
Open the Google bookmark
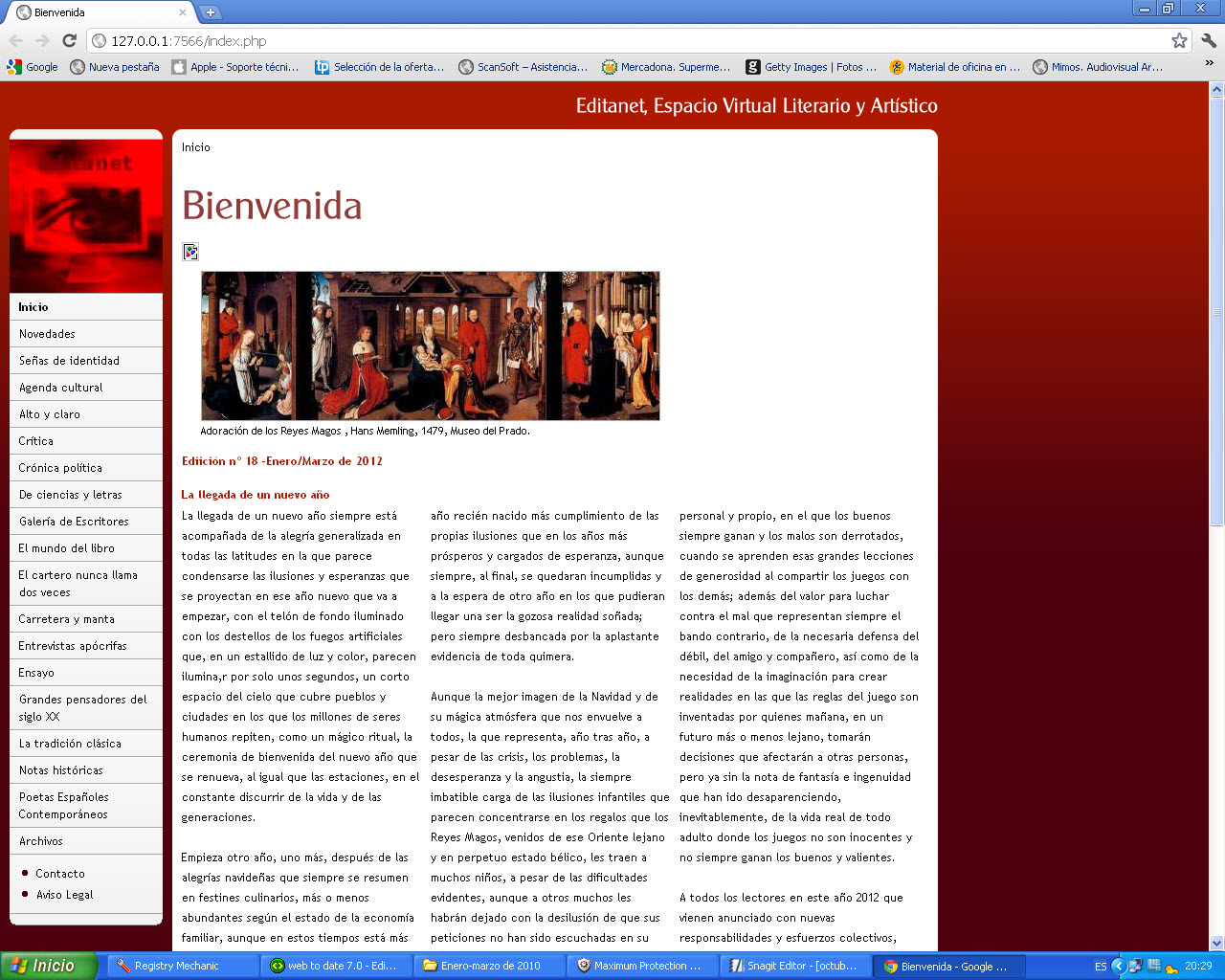33,67
